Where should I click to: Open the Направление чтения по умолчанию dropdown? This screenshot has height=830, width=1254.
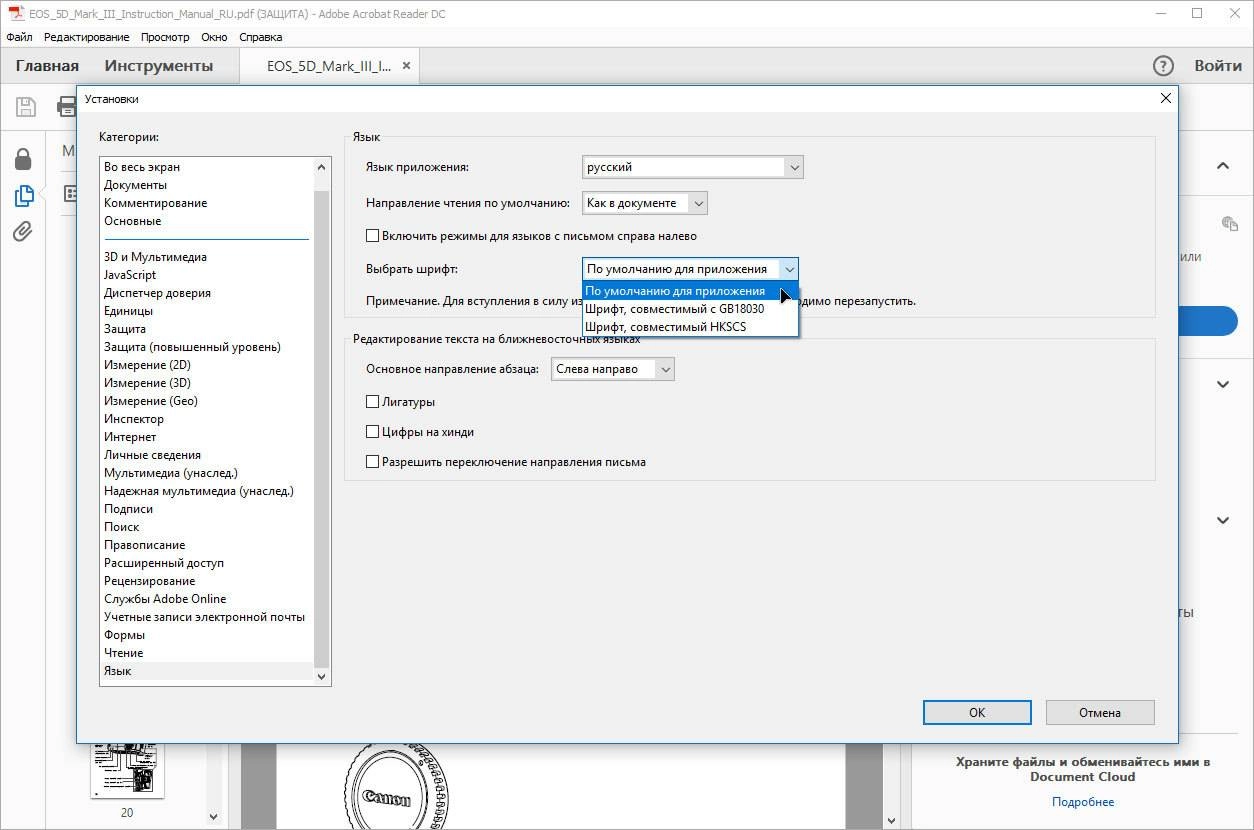[645, 203]
